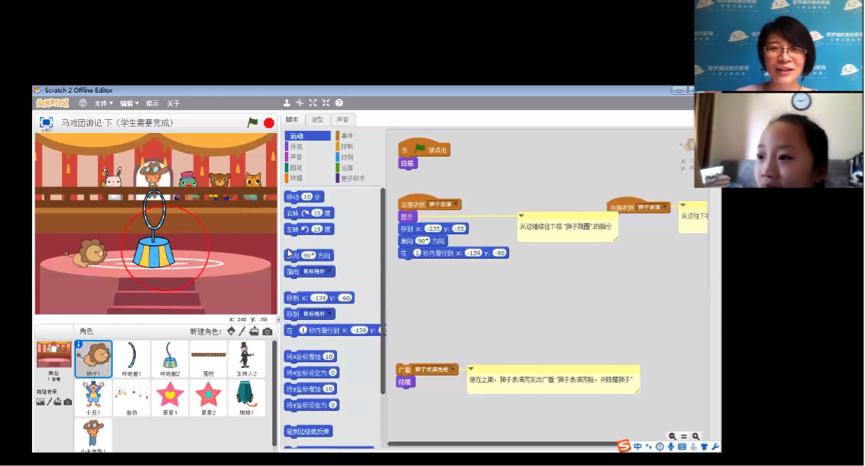The height and width of the screenshot is (466, 865).
Task: Open the 文件 (File) menu
Action: [103, 103]
